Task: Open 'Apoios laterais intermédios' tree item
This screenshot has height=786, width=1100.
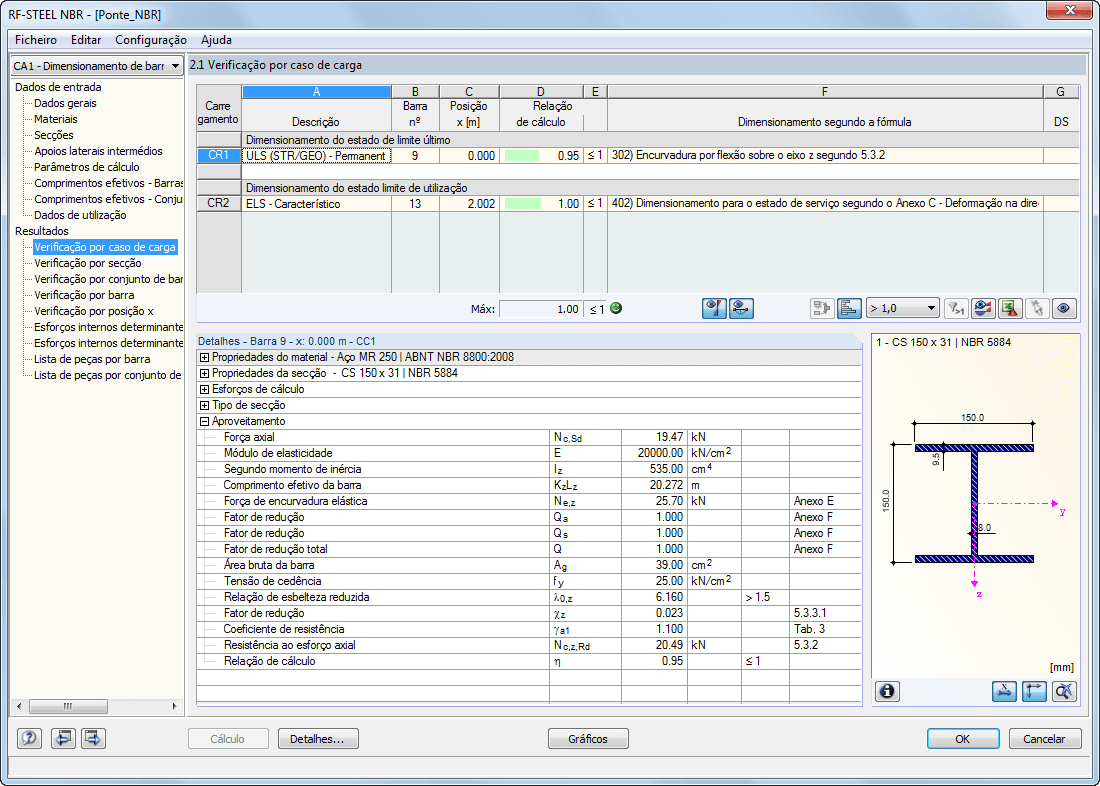Action: coord(98,152)
